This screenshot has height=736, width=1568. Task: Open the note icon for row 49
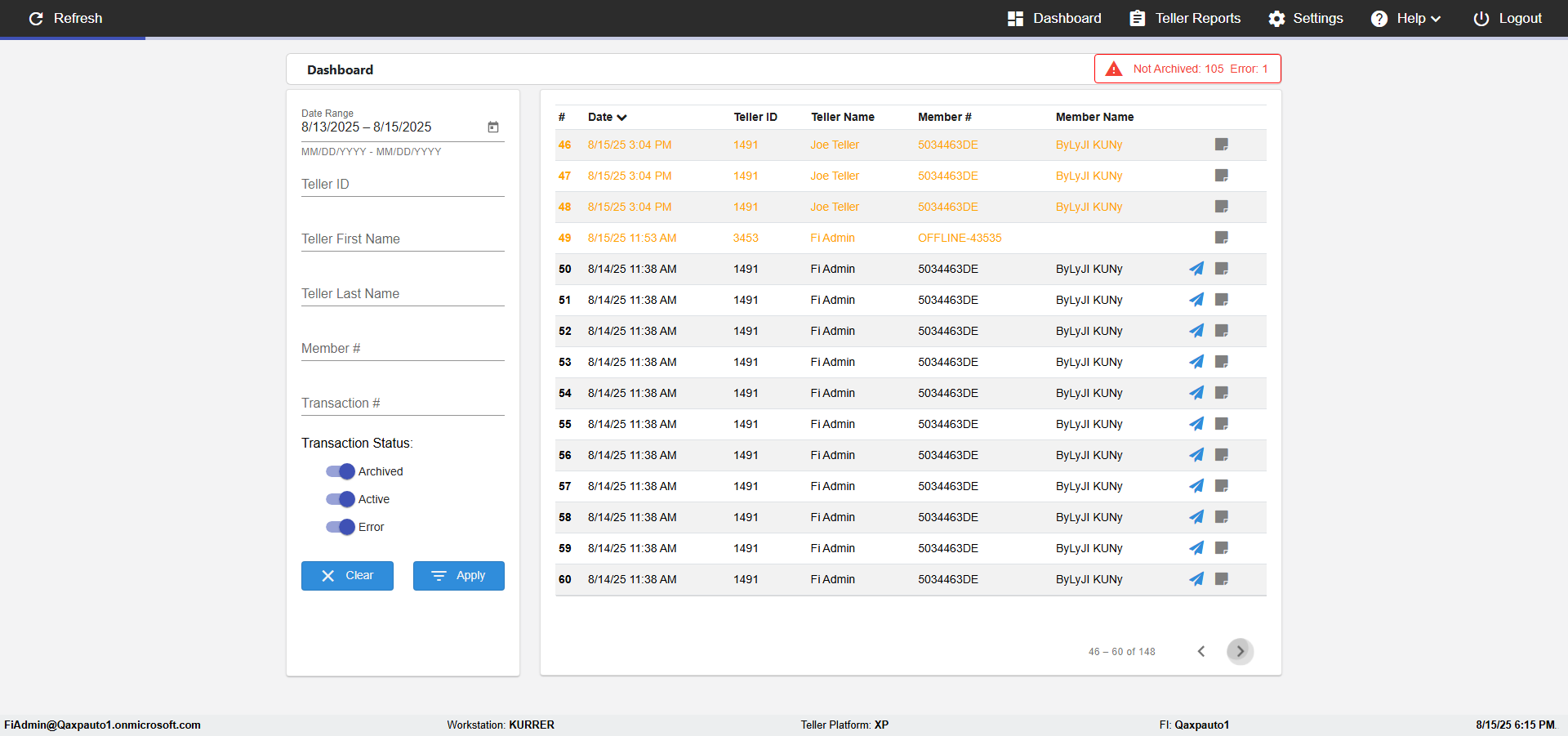coord(1222,238)
